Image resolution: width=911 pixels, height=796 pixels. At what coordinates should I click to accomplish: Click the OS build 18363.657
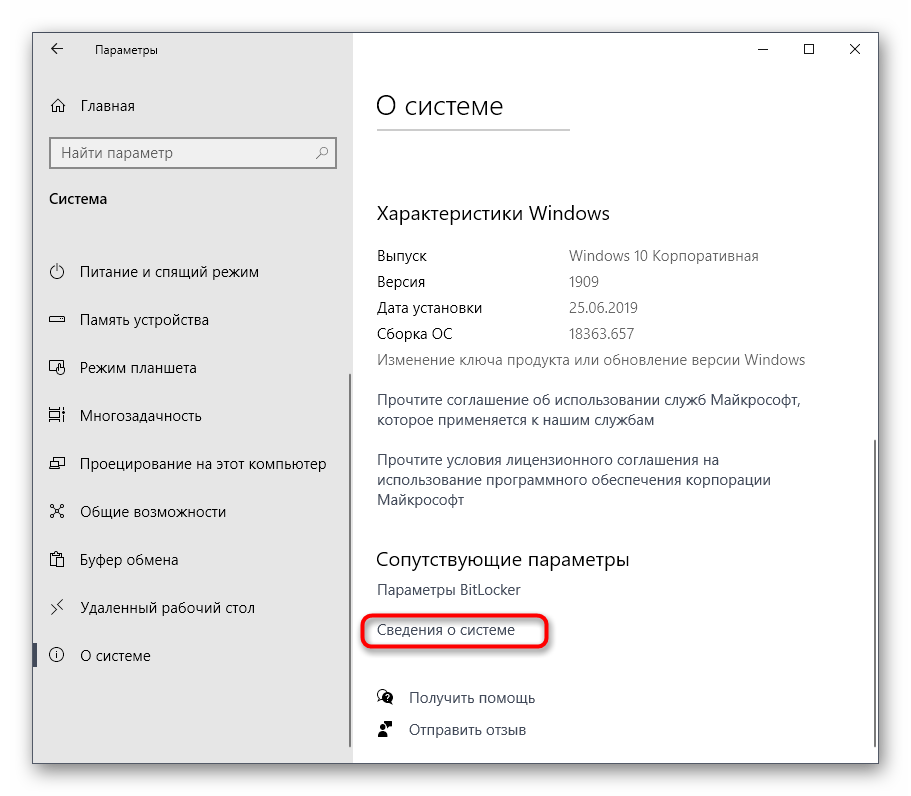[x=601, y=334]
